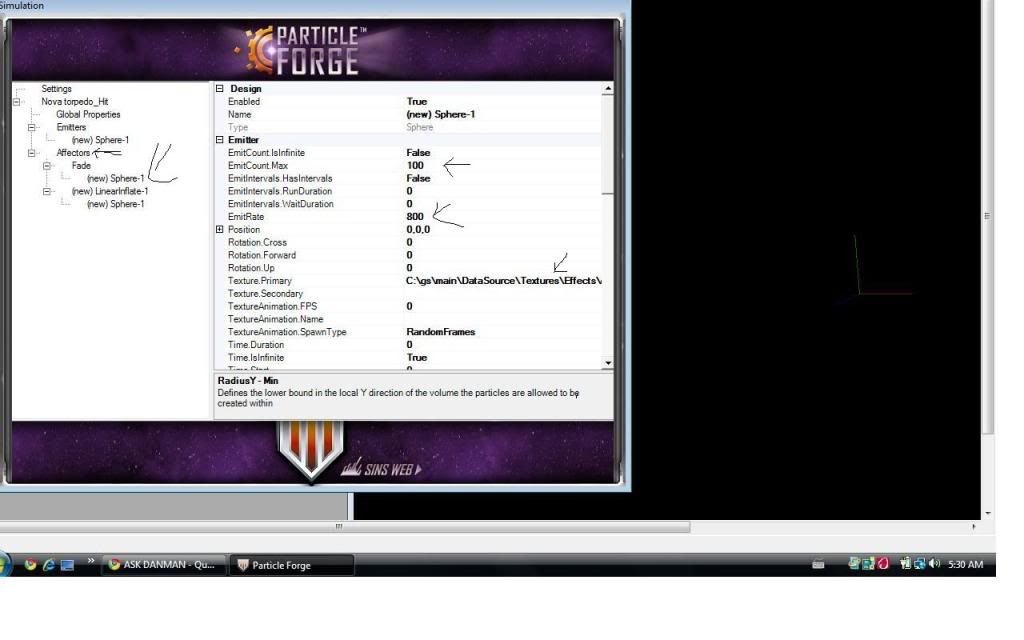Select Sphere-1 under LinearInflate-1
Viewport: 1024px width, 640px height.
116,204
